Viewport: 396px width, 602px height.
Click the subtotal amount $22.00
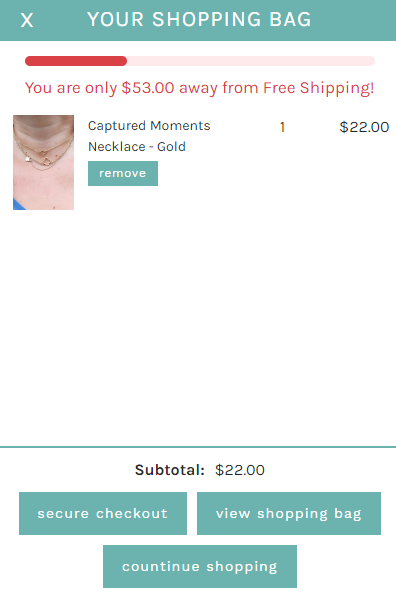240,470
